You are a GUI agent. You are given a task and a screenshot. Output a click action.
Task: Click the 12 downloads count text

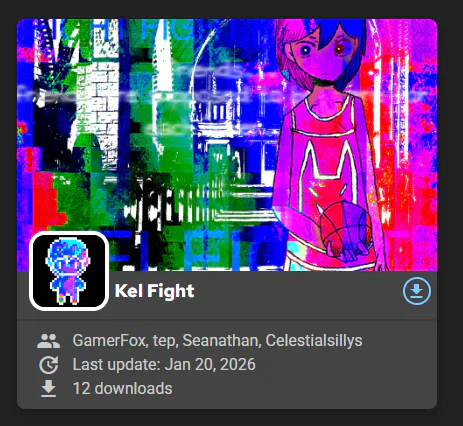122,388
